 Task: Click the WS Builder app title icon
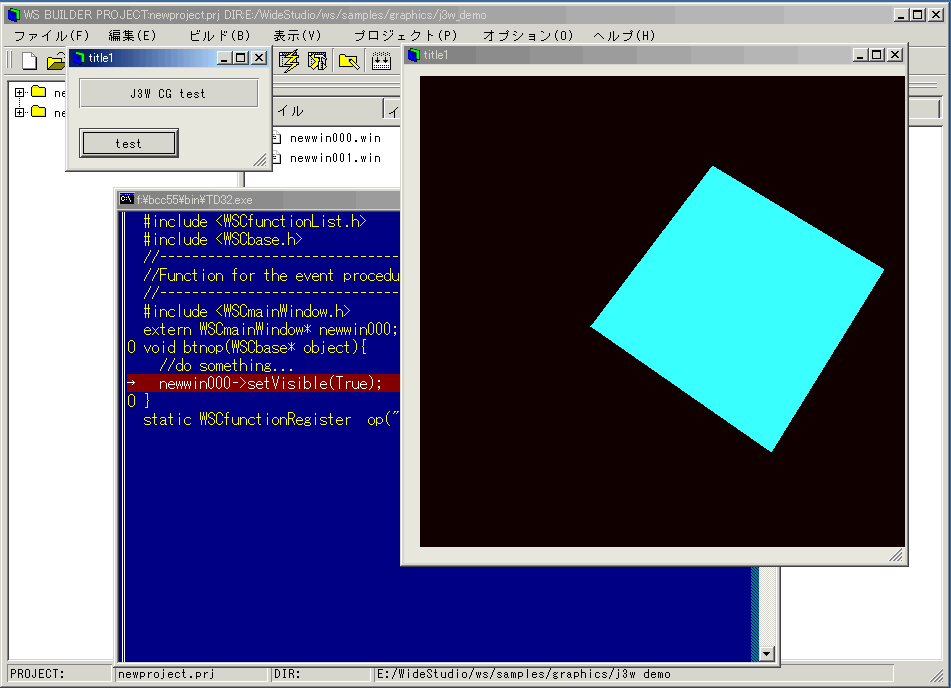point(14,15)
